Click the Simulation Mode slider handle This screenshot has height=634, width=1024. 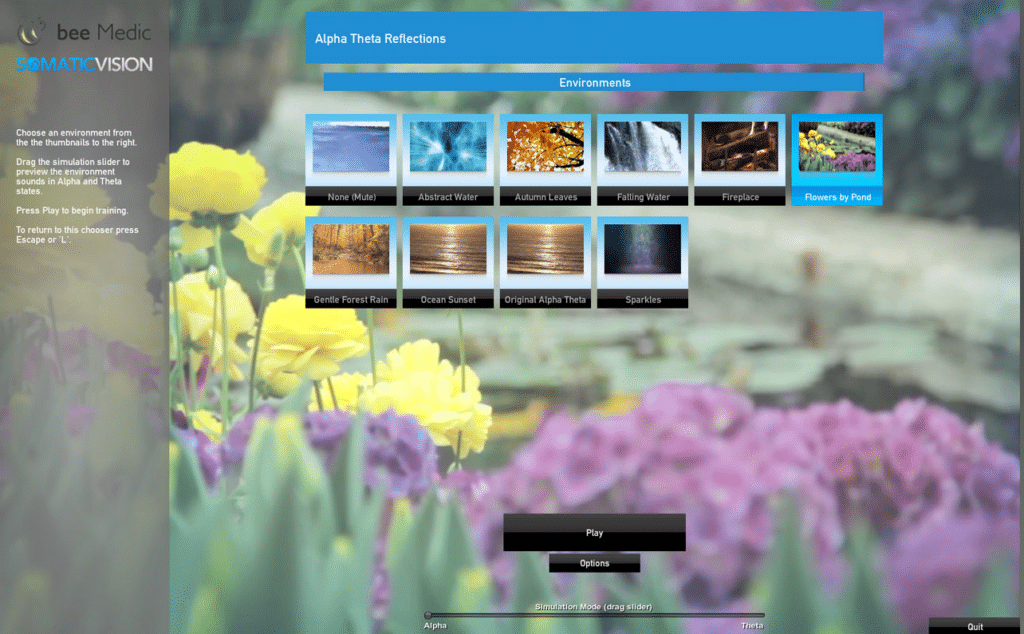coord(428,615)
